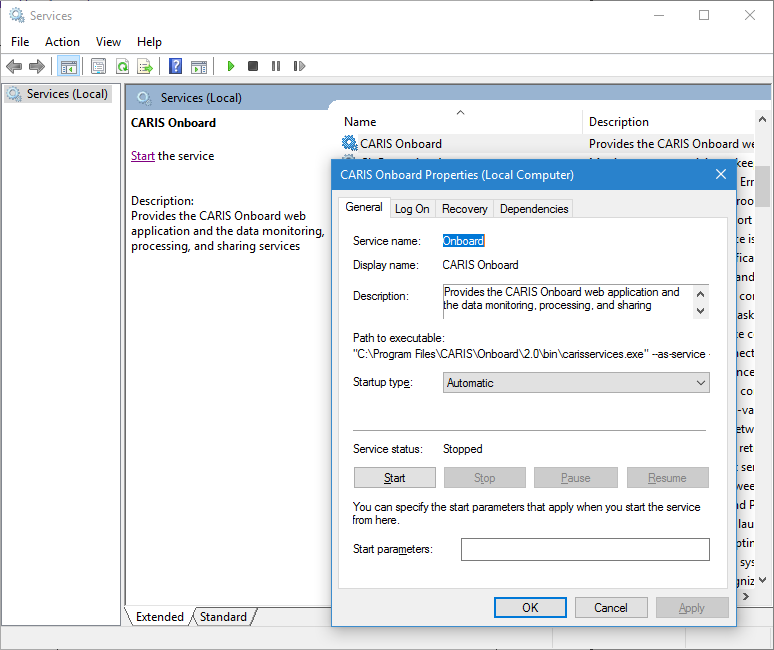Select Services (Local) in the console tree
Viewport: 774px width, 650px height.
[66, 94]
